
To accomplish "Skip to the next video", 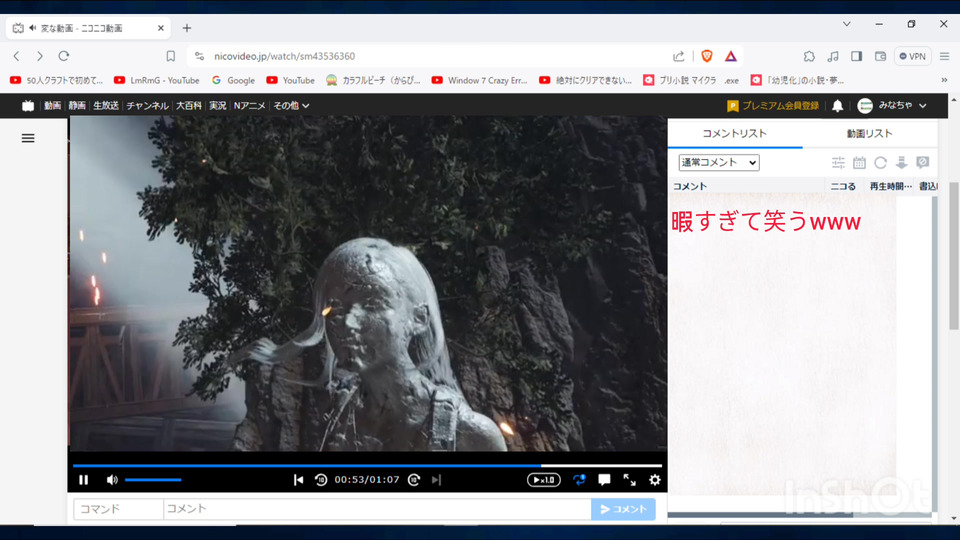I will coord(436,480).
